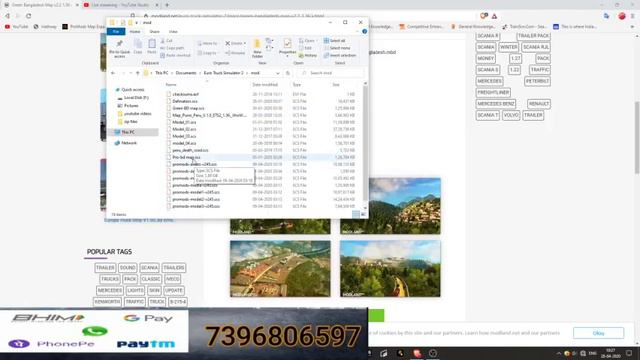This screenshot has height=360, width=640.
Task: Click History in the Open group
Action: [308, 56]
